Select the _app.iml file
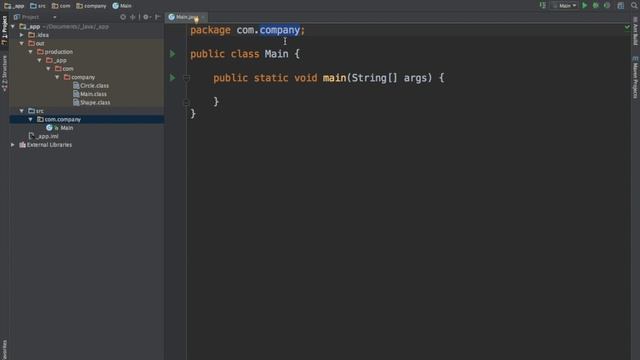 44,136
